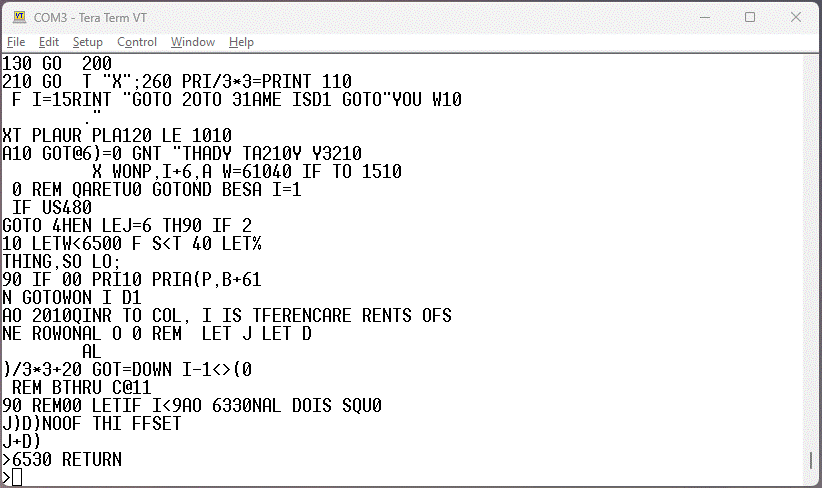Viewport: 822px width, 488px height.
Task: Minimize the Tera Term window
Action: (x=703, y=17)
